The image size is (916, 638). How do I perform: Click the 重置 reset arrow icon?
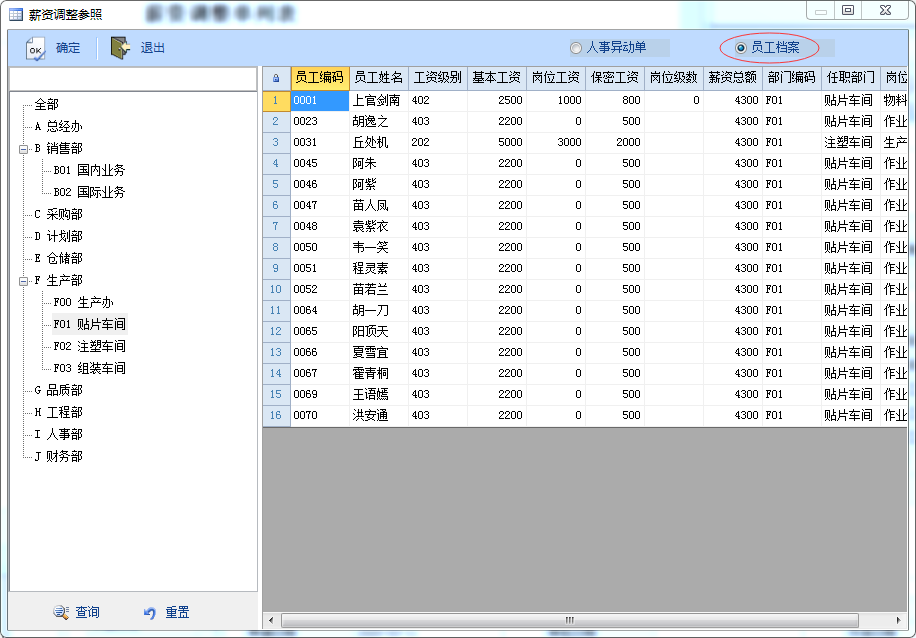pyautogui.click(x=150, y=612)
